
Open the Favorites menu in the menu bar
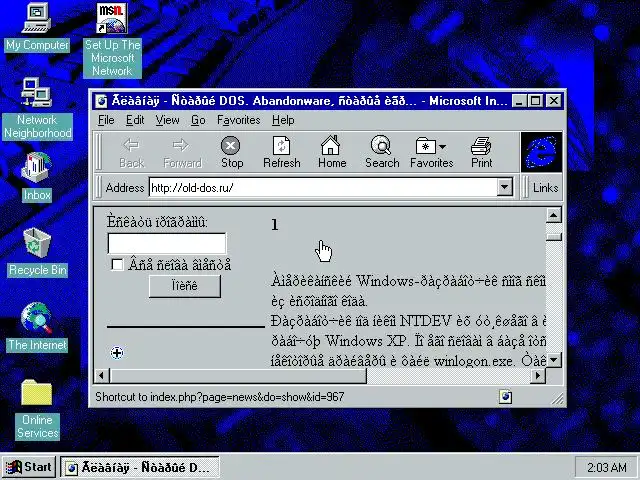[238, 120]
